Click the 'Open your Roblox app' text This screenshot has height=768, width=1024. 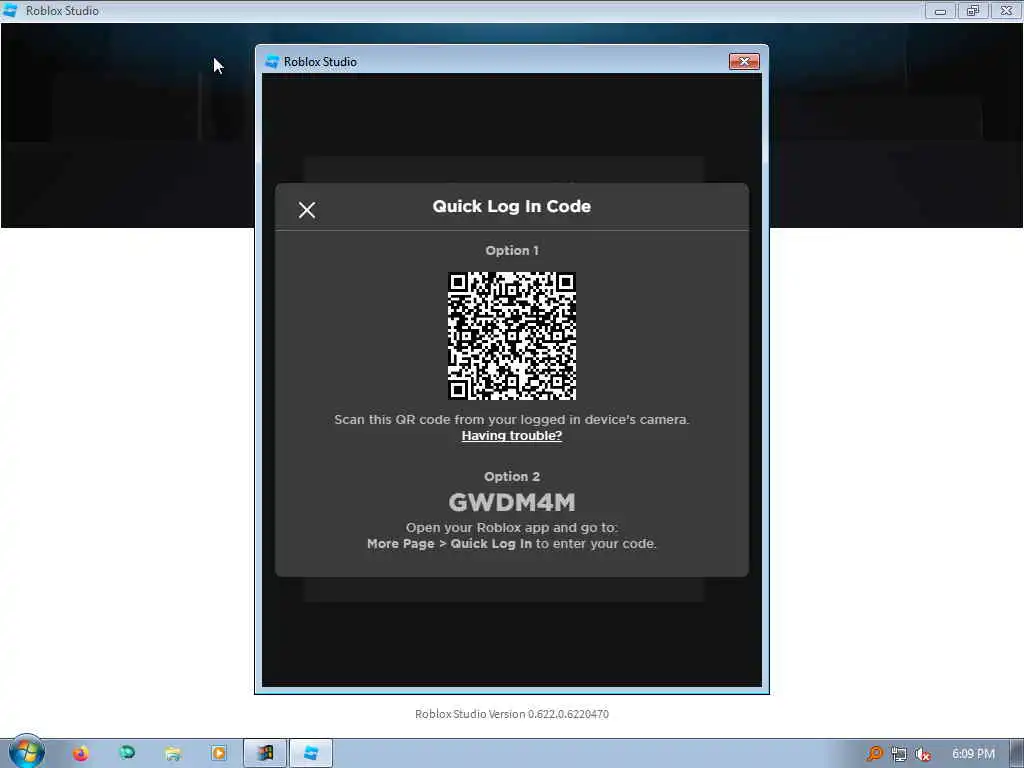(x=511, y=527)
